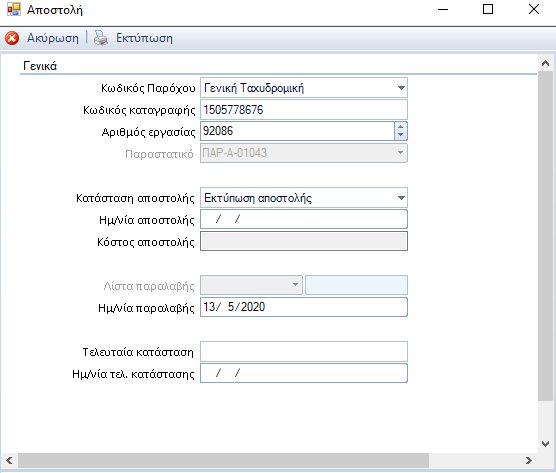556x473 pixels.
Task: Decrease Αριθμός εργασίας with down arrow
Action: pos(401,135)
